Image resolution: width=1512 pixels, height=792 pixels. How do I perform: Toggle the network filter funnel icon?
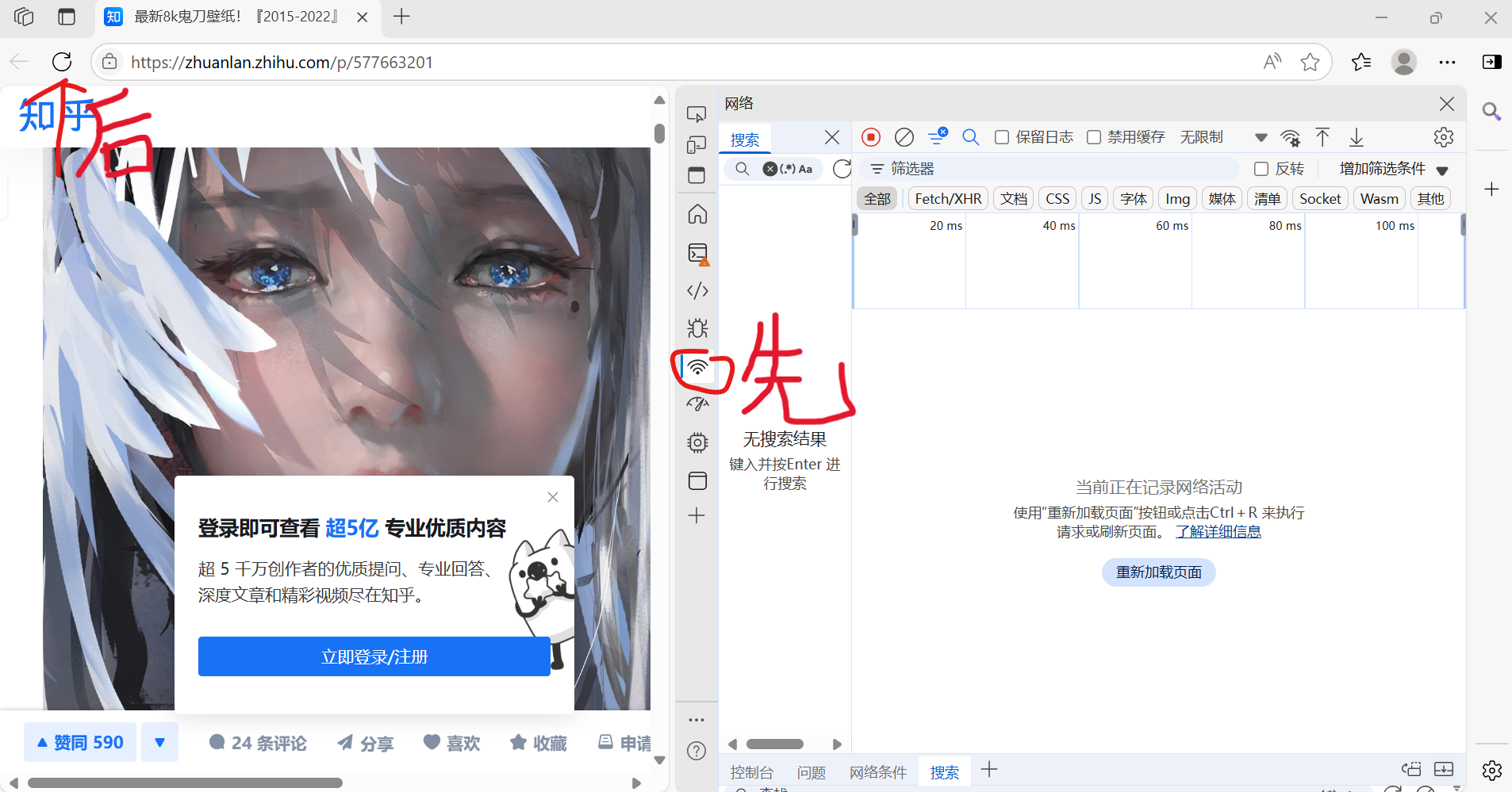pyautogui.click(x=938, y=136)
